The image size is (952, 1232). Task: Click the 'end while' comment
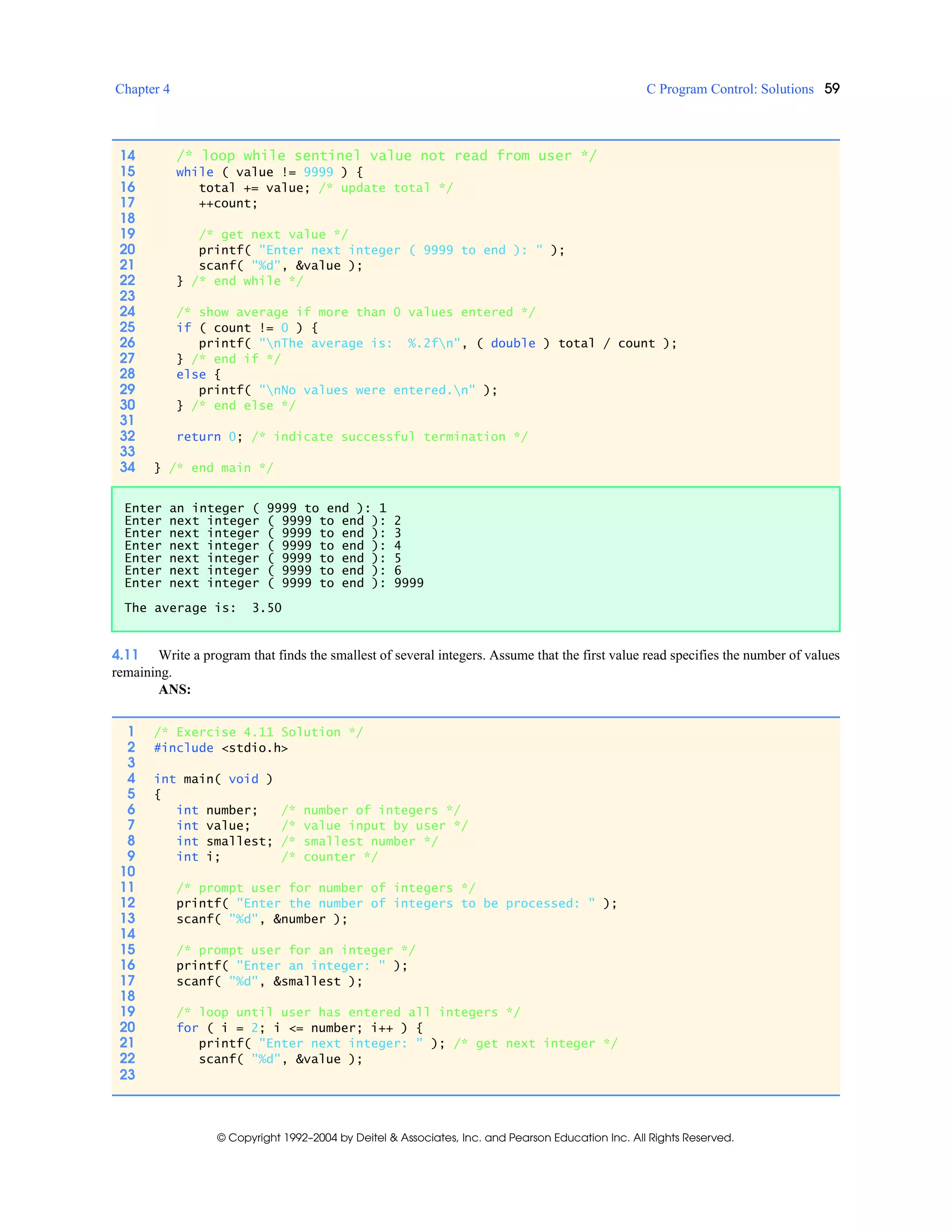point(247,281)
